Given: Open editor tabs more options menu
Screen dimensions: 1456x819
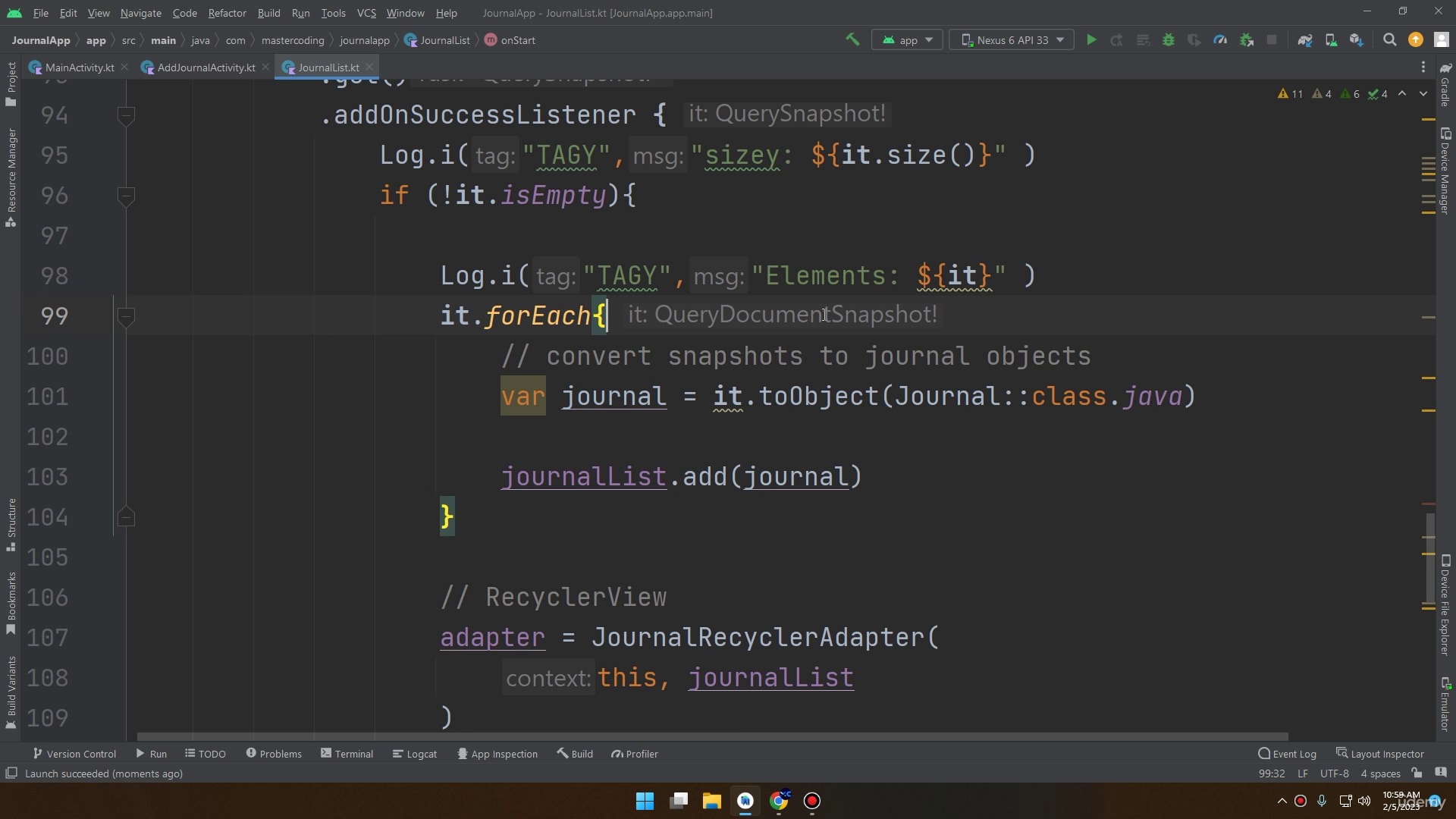Looking at the screenshot, I should tap(1423, 67).
